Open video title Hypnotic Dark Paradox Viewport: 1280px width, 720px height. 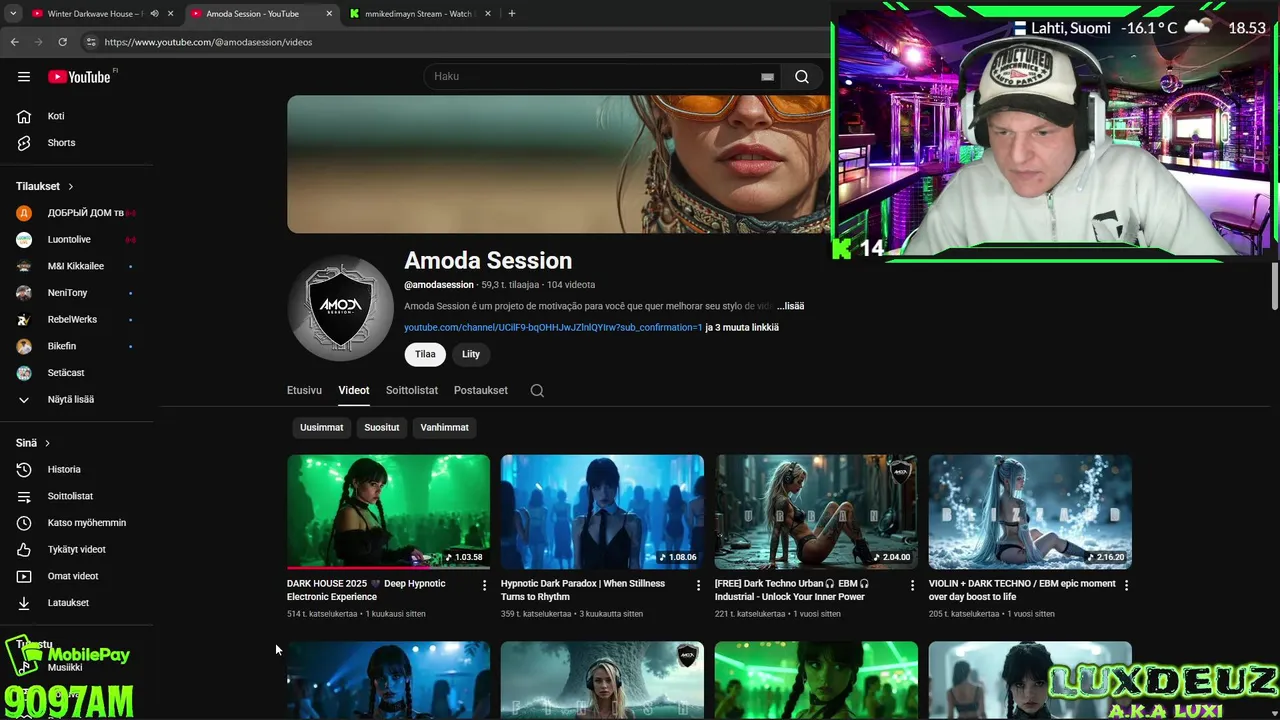(x=583, y=590)
